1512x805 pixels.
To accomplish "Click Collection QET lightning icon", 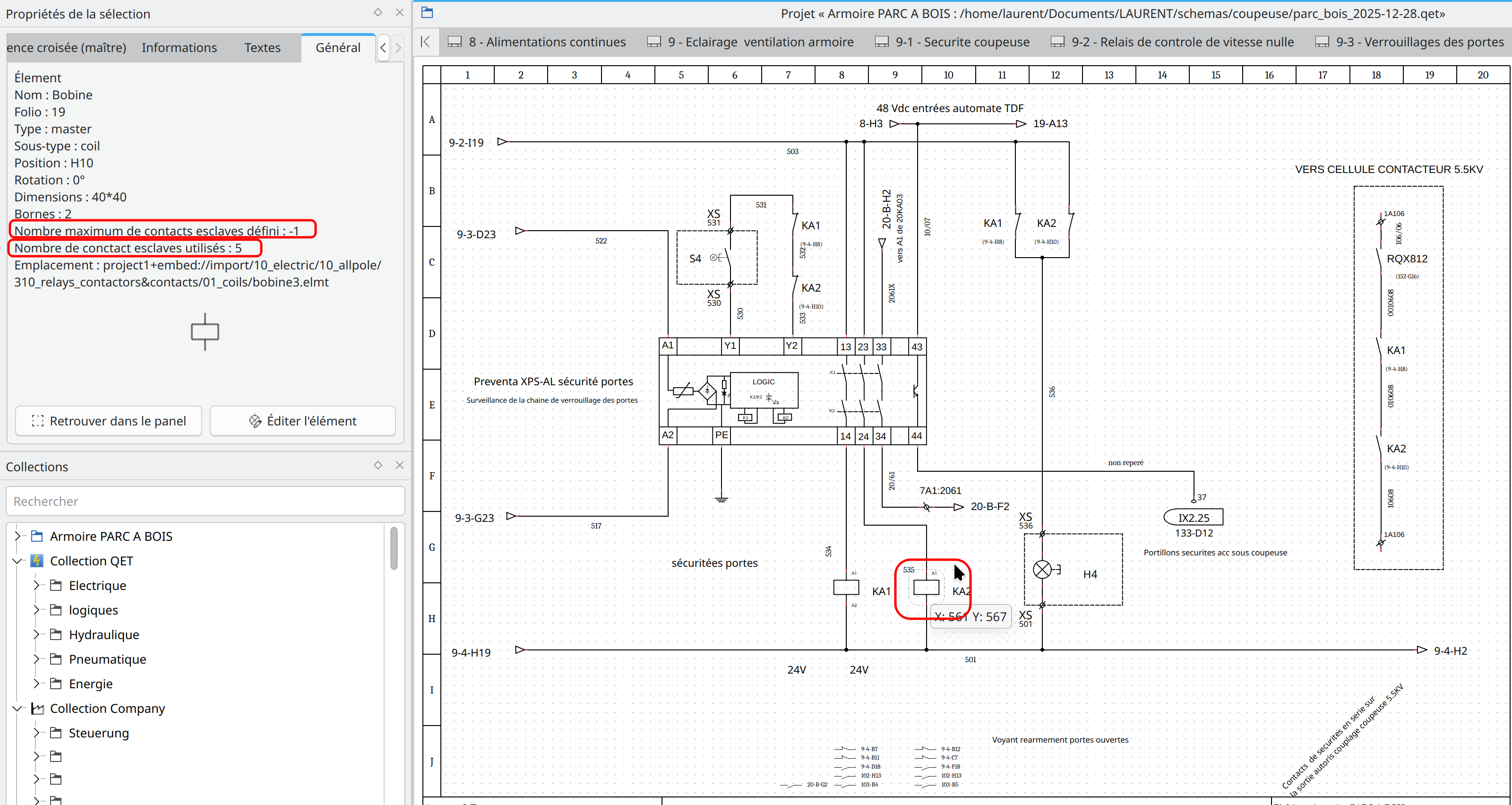I will [37, 561].
